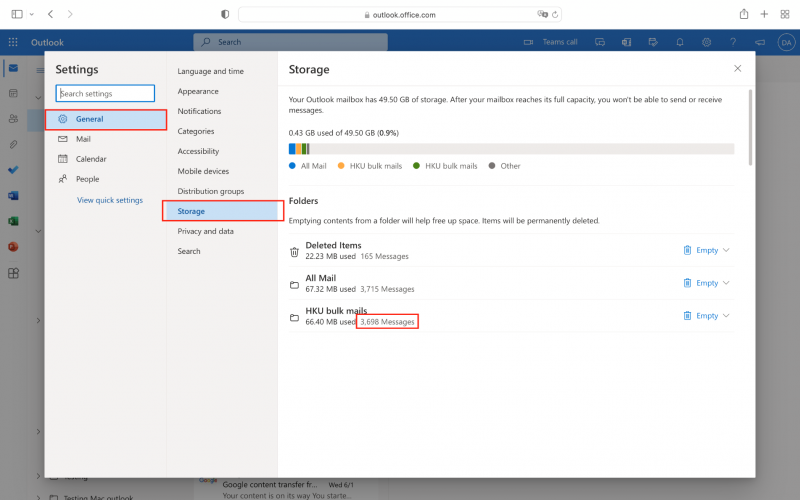Show Safari tab overview

pos(785,14)
